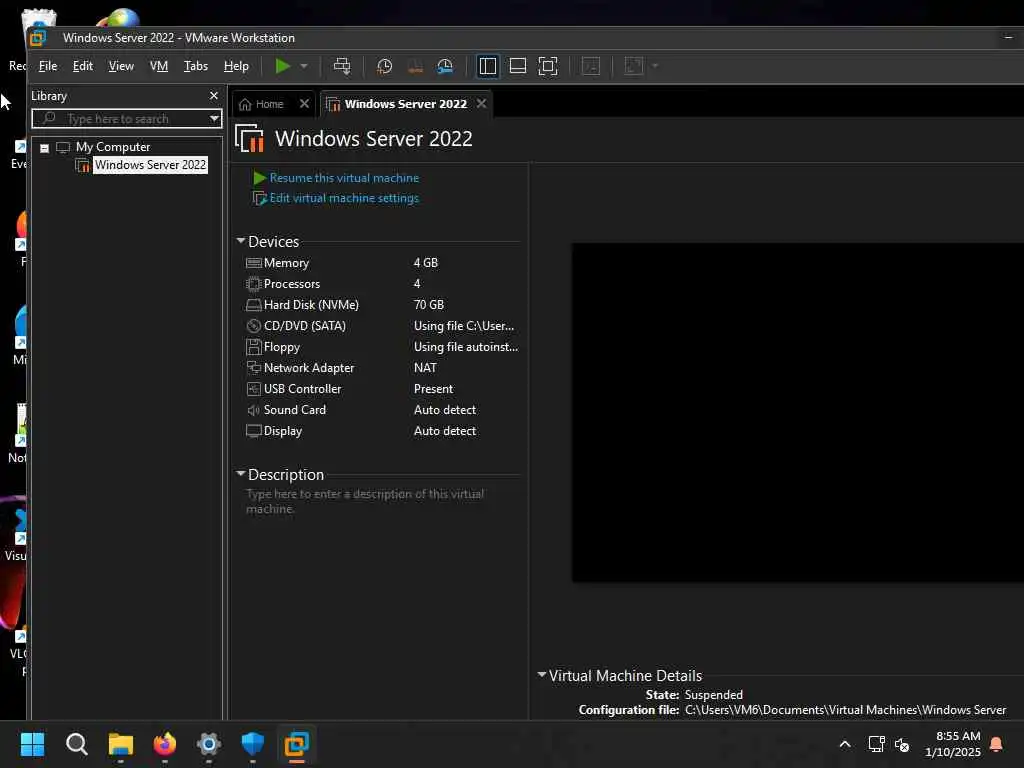Image resolution: width=1024 pixels, height=768 pixels.
Task: Click the CD/DVD (SATA) device icon
Action: pos(253,326)
